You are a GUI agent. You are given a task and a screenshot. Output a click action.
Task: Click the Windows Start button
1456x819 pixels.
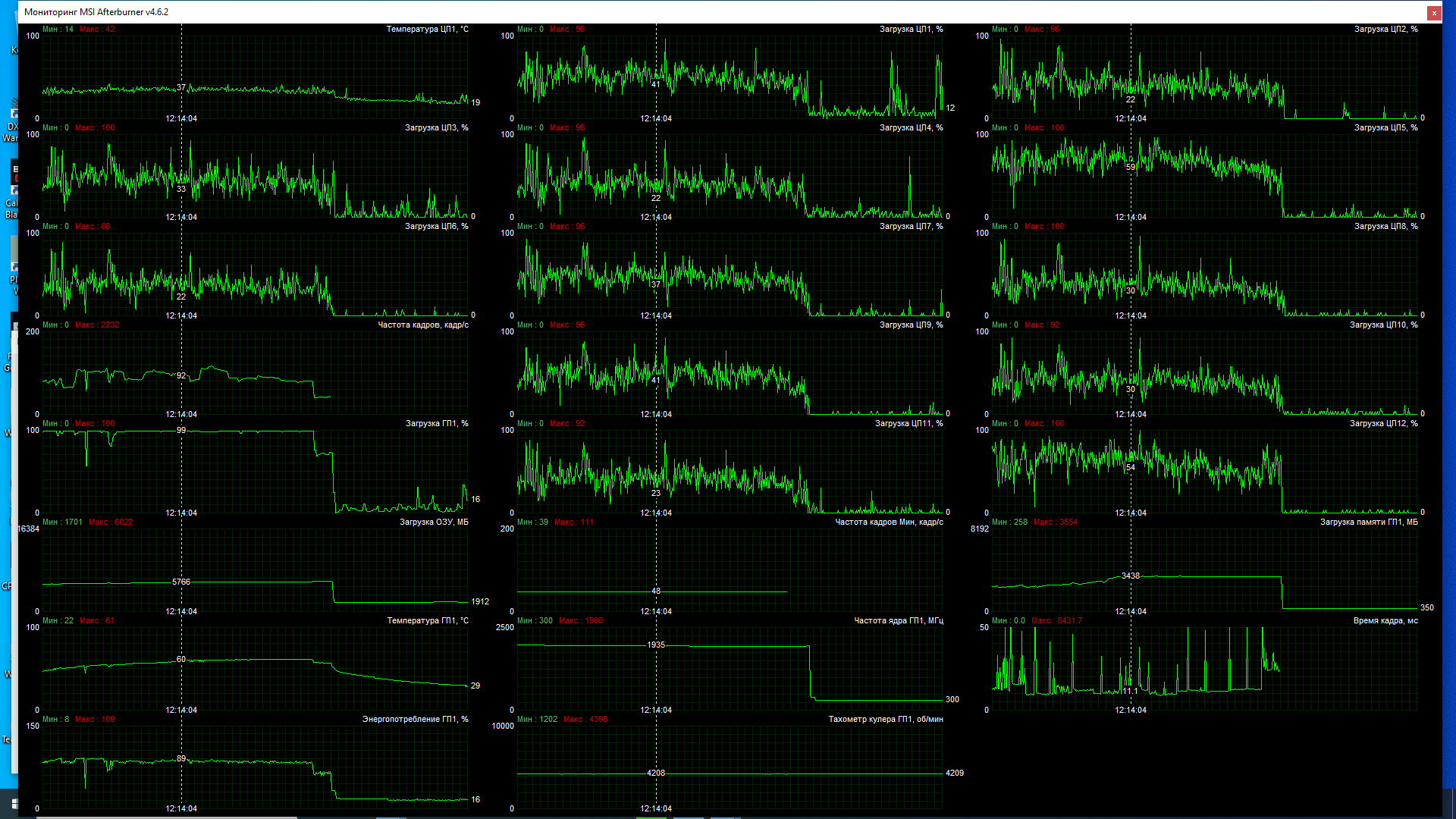point(14,804)
